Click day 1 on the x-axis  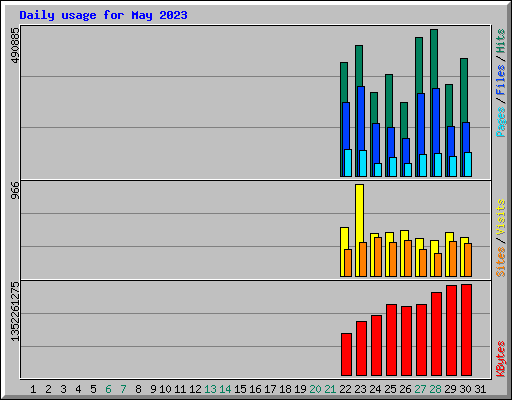click(33, 389)
